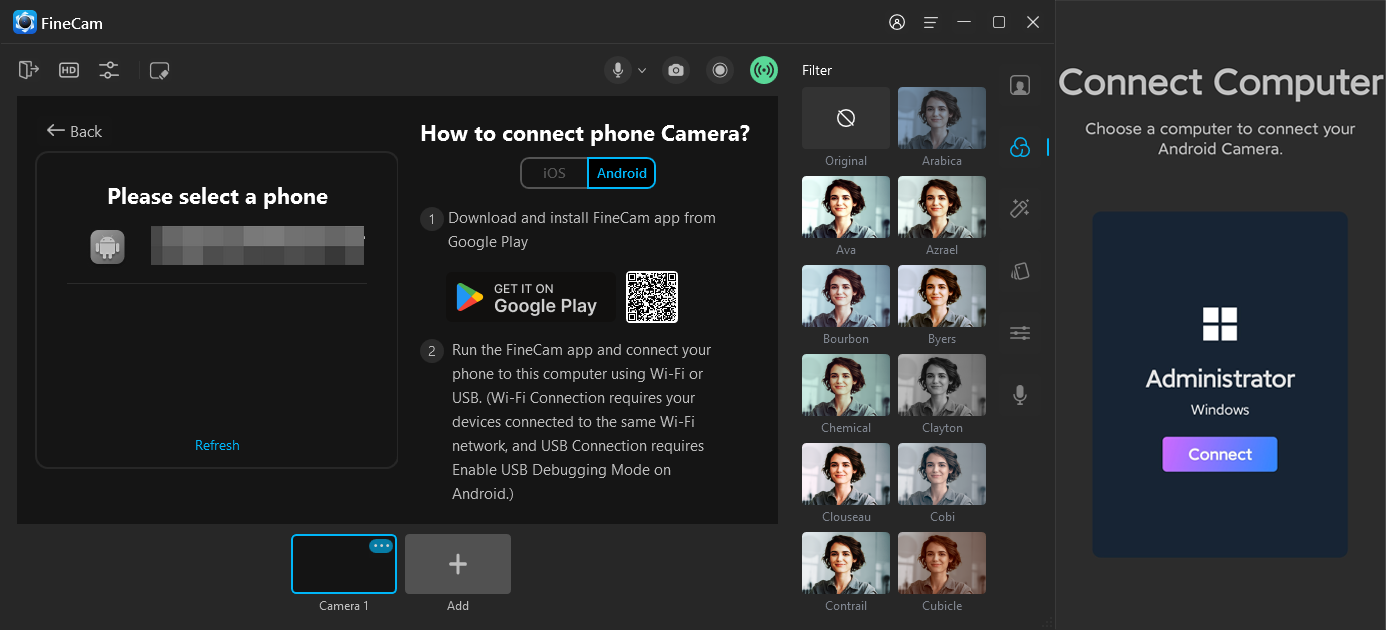Viewport: 1386px width, 630px height.
Task: Open the adjustments sliders panel in the sidebar
Action: pyautogui.click(x=1020, y=333)
